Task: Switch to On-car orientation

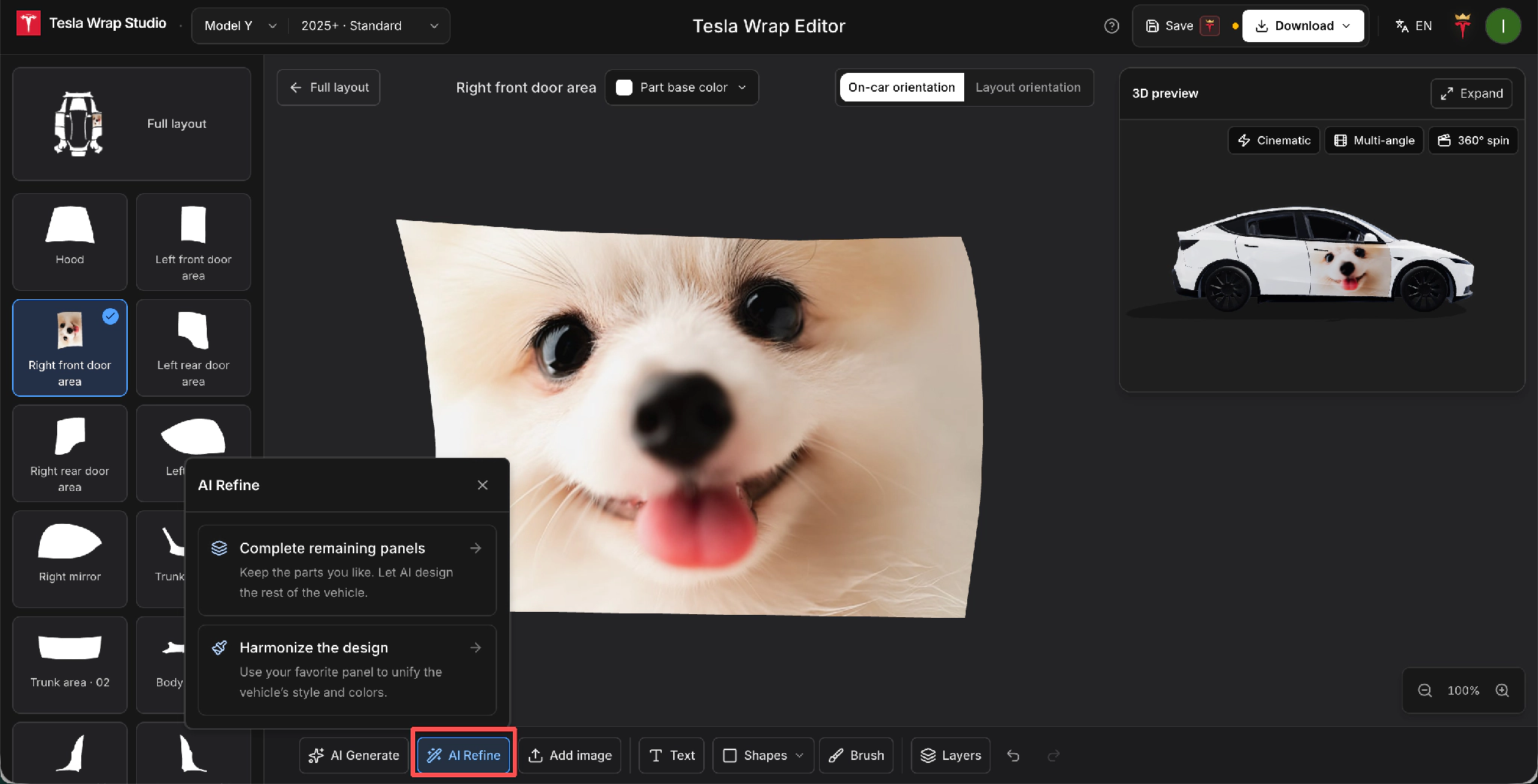Action: pyautogui.click(x=901, y=87)
